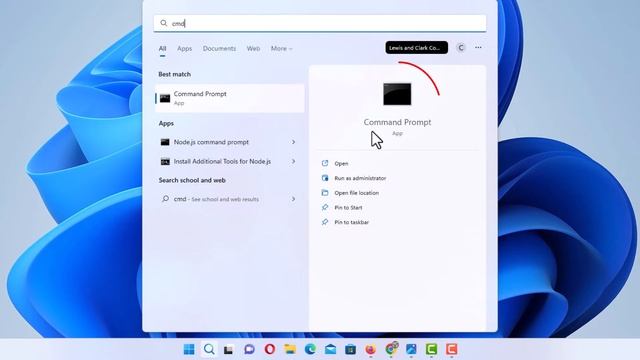
Task: Open File Explorer from the taskbar
Action: 290,349
